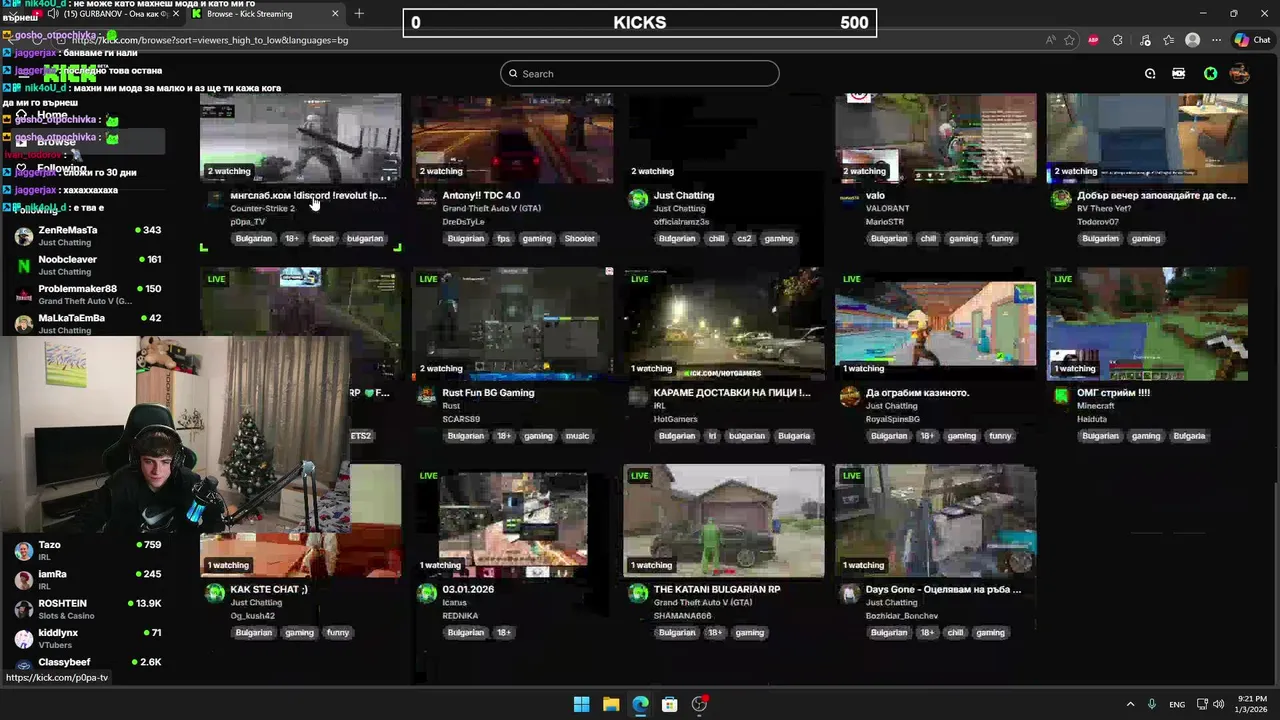The width and height of the screenshot is (1280, 720).
Task: Open VALORANT category link under valo
Action: coord(888,208)
